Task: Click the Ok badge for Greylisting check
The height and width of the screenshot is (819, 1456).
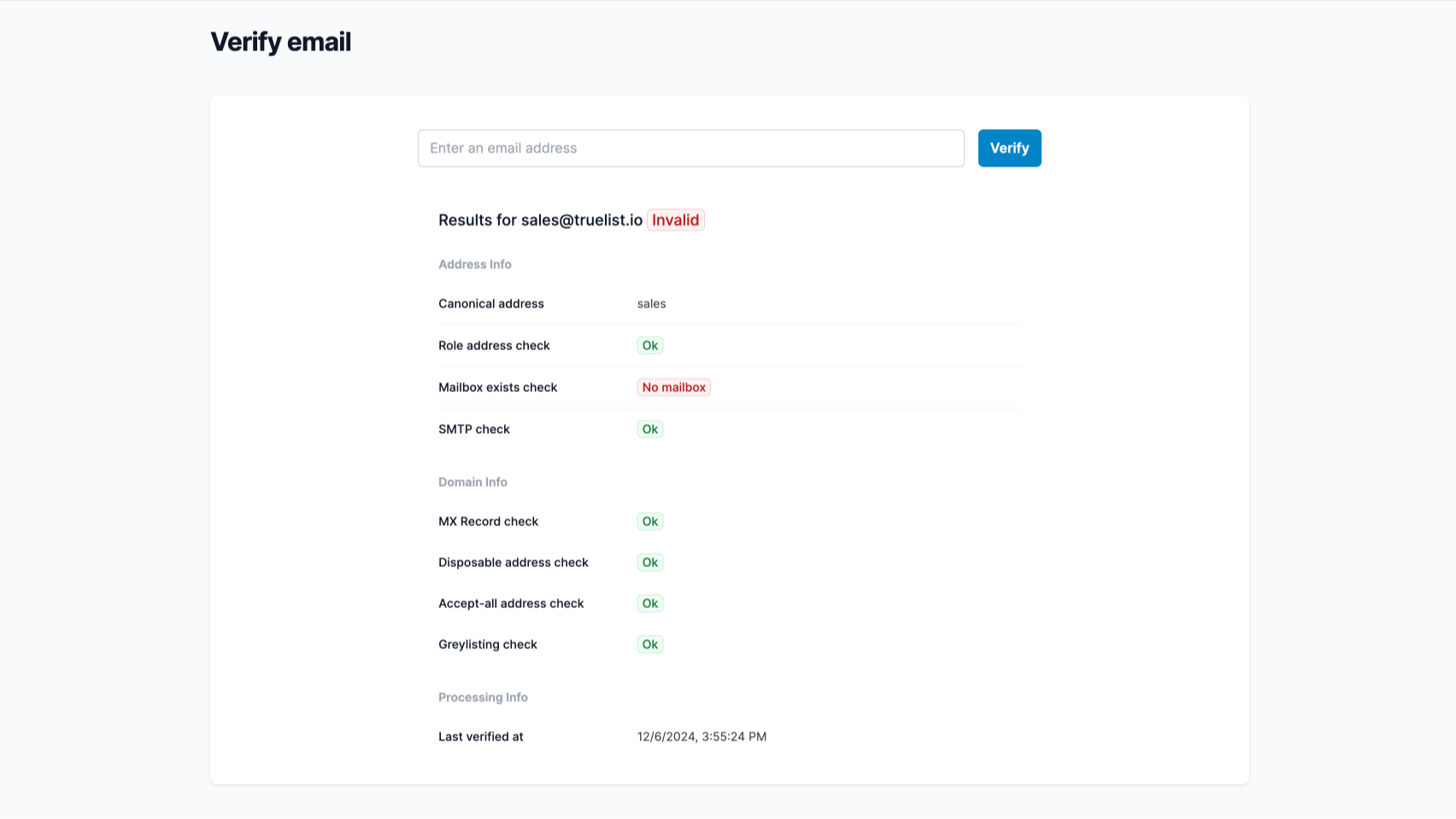Action: pos(649,645)
